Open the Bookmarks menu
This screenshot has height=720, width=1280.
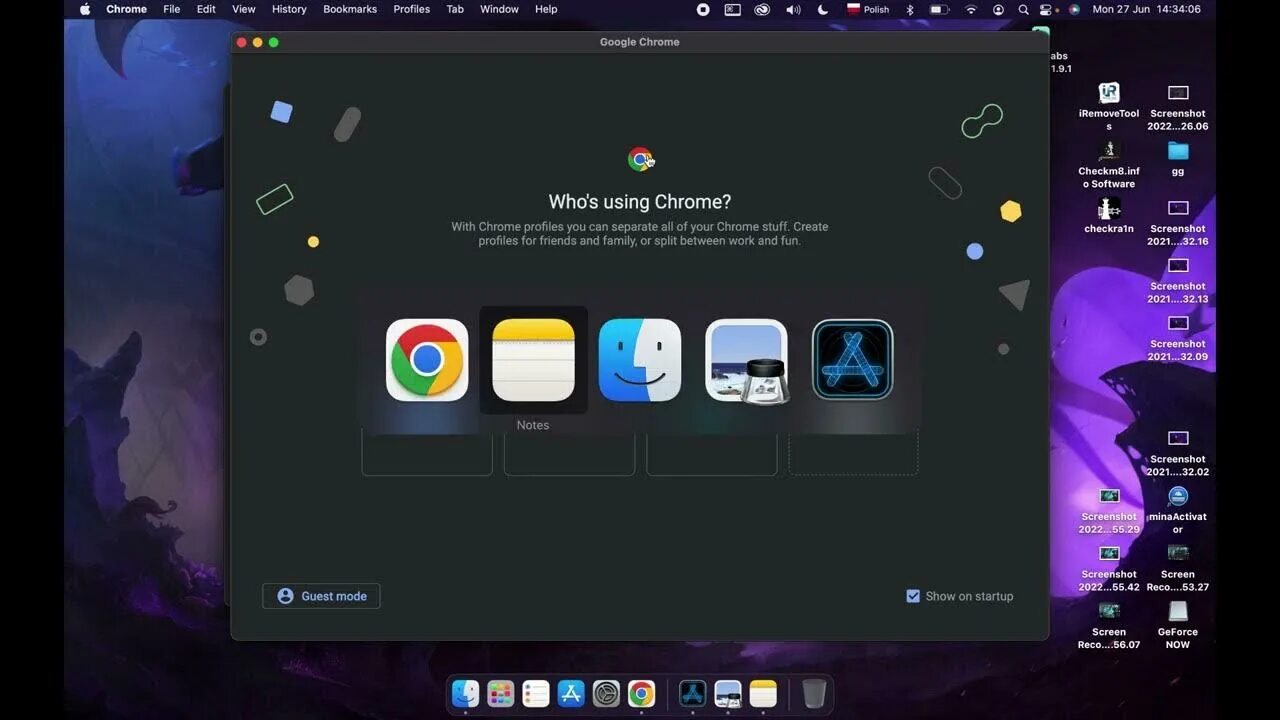pos(350,9)
